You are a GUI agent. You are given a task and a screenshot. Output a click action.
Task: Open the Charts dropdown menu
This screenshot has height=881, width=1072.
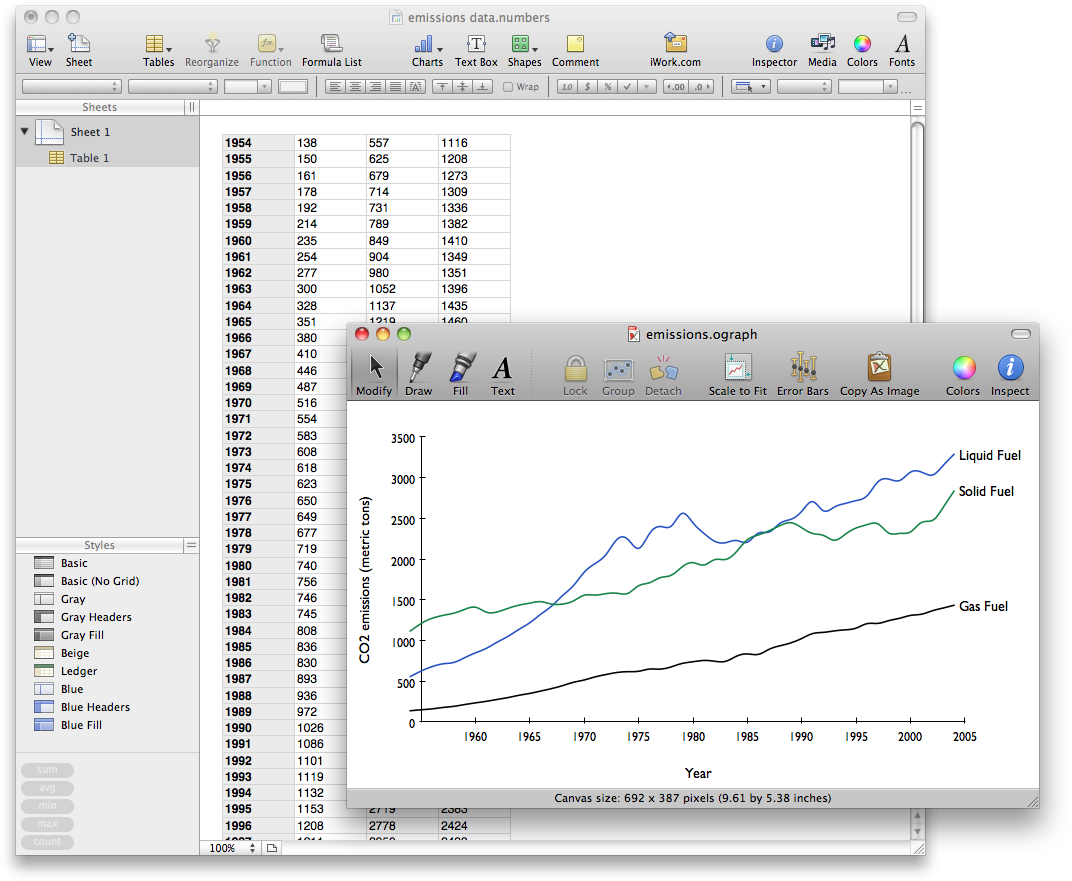click(427, 44)
